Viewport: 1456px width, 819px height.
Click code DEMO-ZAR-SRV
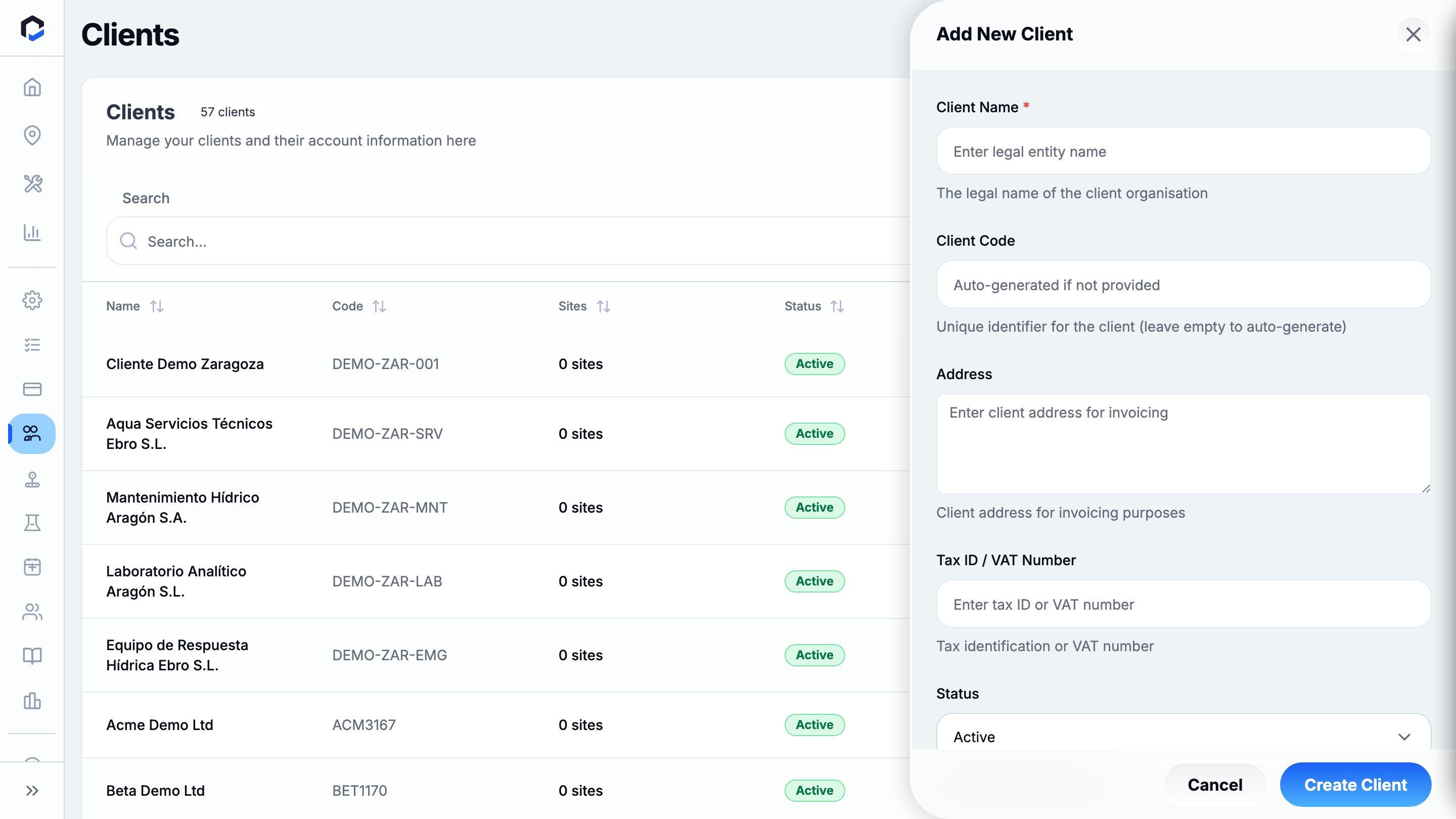[x=387, y=434]
